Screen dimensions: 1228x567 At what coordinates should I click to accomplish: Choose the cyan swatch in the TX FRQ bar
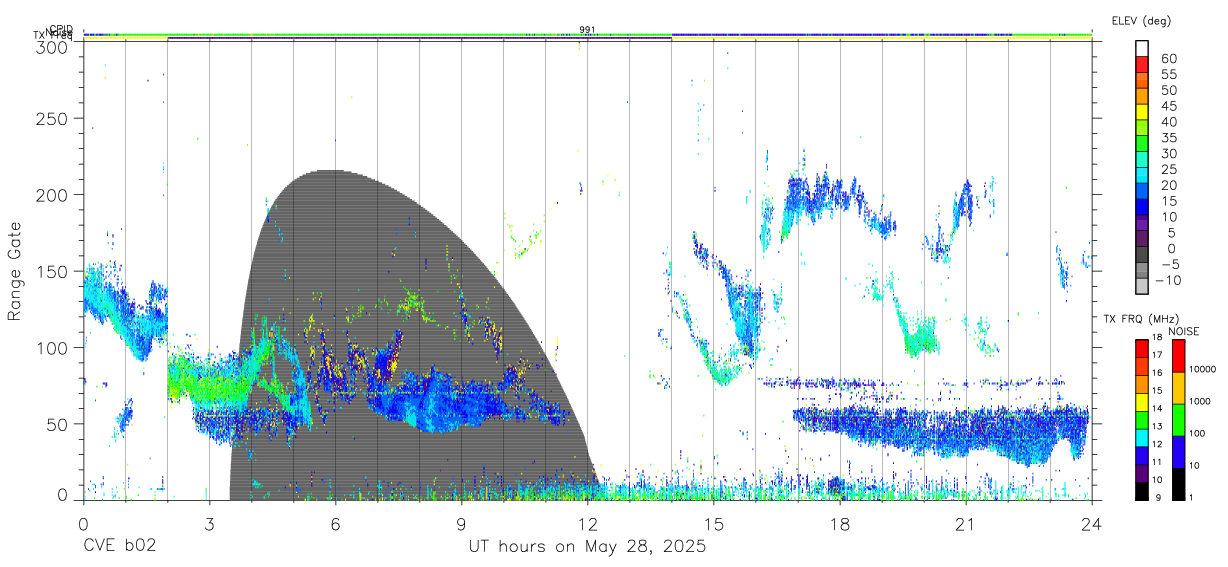1141,436
